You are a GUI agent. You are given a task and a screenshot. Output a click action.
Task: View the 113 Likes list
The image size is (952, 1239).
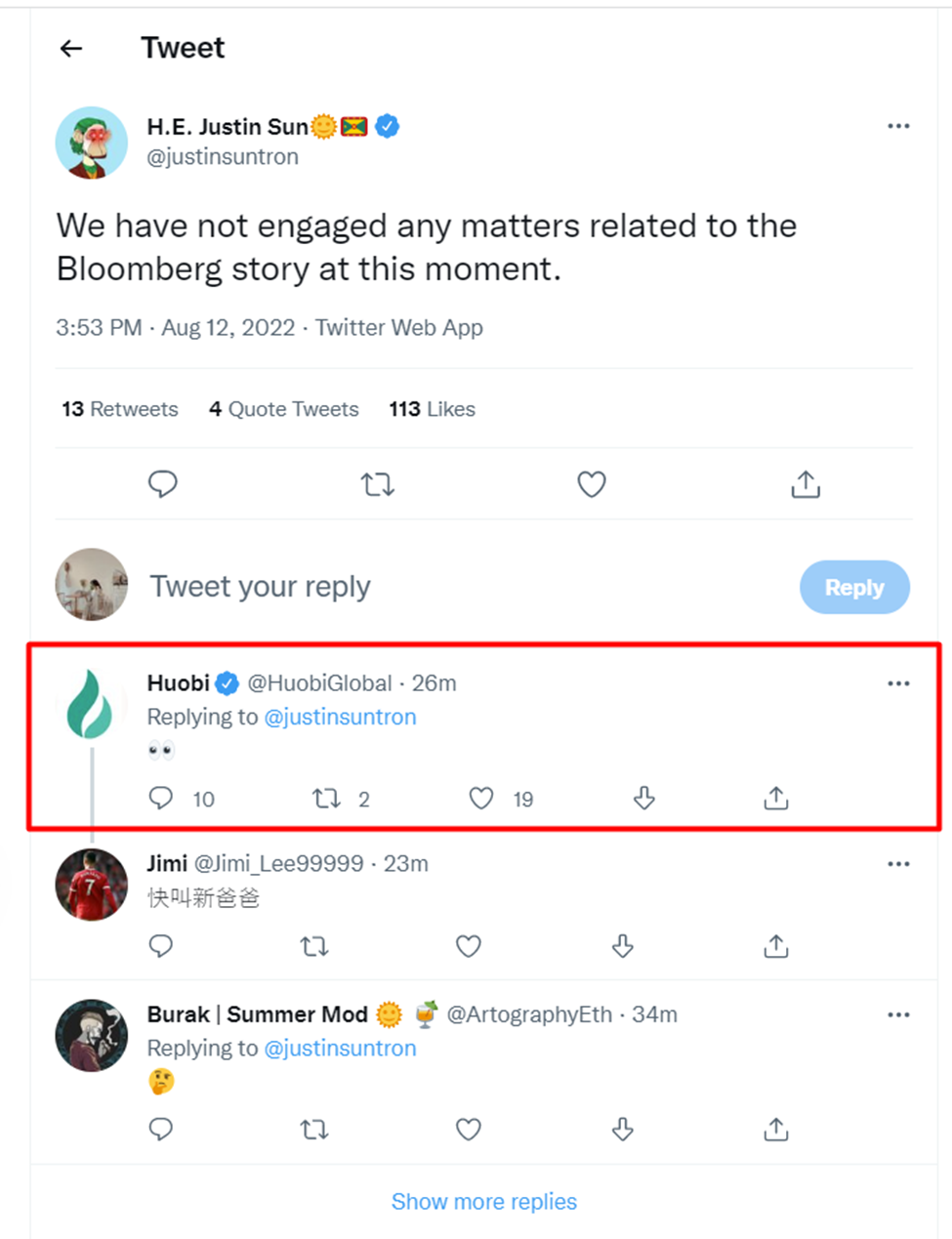pyautogui.click(x=432, y=409)
